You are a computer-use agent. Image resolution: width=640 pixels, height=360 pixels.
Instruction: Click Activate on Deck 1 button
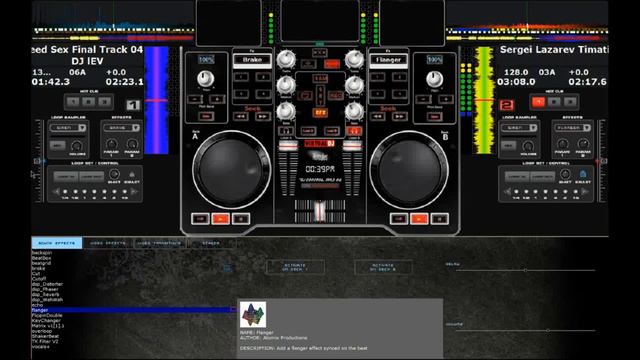[295, 267]
